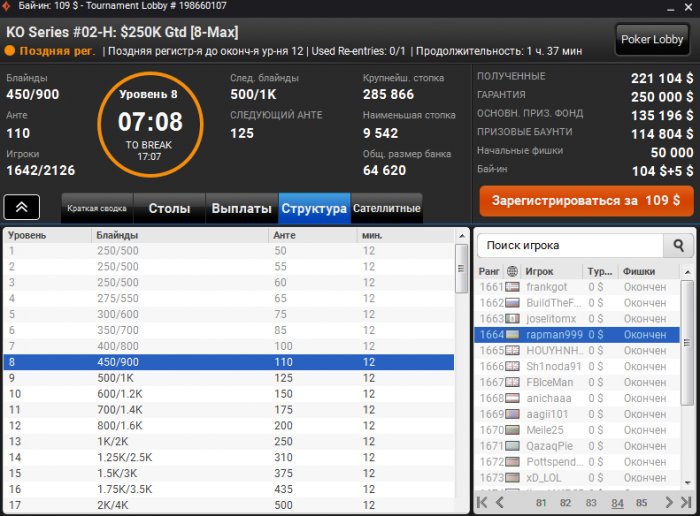Viewport: 700px width, 516px height.
Task: Open the Выплаты tab
Action: tap(242, 208)
